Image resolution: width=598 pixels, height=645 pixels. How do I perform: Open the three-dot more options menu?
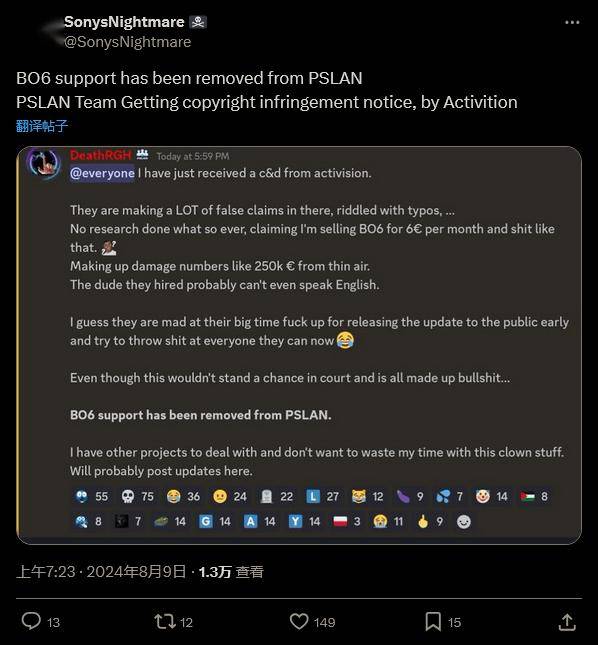572,22
